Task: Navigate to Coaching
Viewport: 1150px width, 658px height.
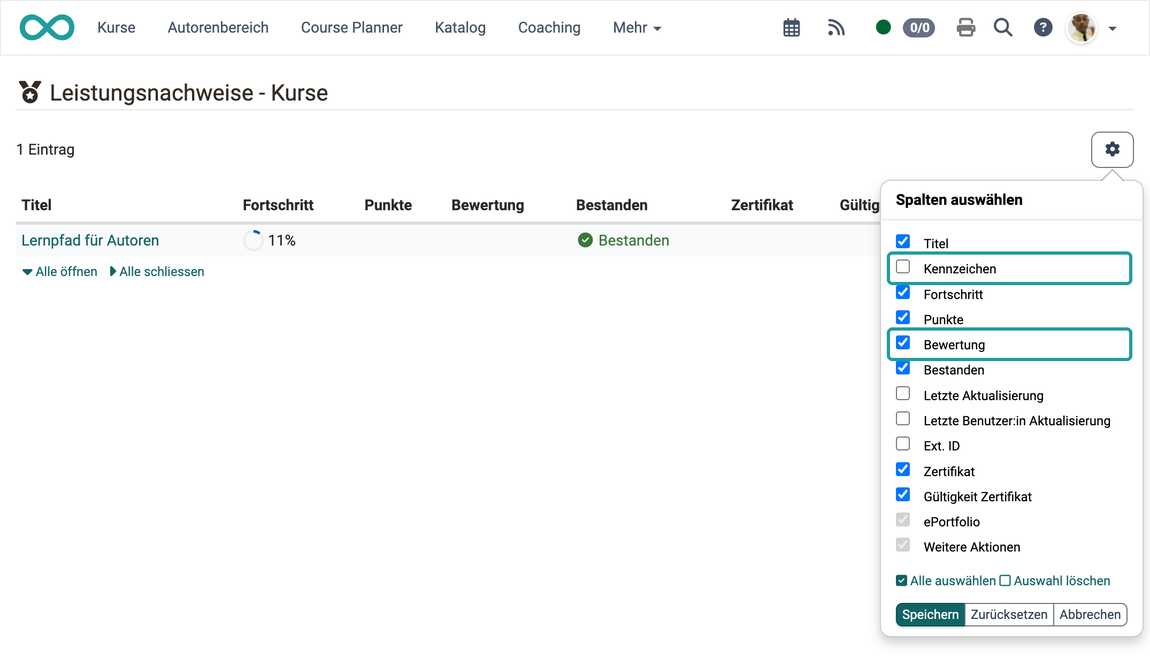Action: pos(549,28)
